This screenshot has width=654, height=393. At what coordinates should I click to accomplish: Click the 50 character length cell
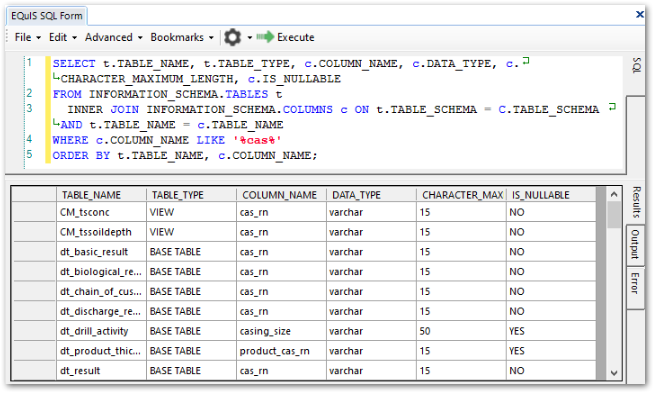[461, 331]
